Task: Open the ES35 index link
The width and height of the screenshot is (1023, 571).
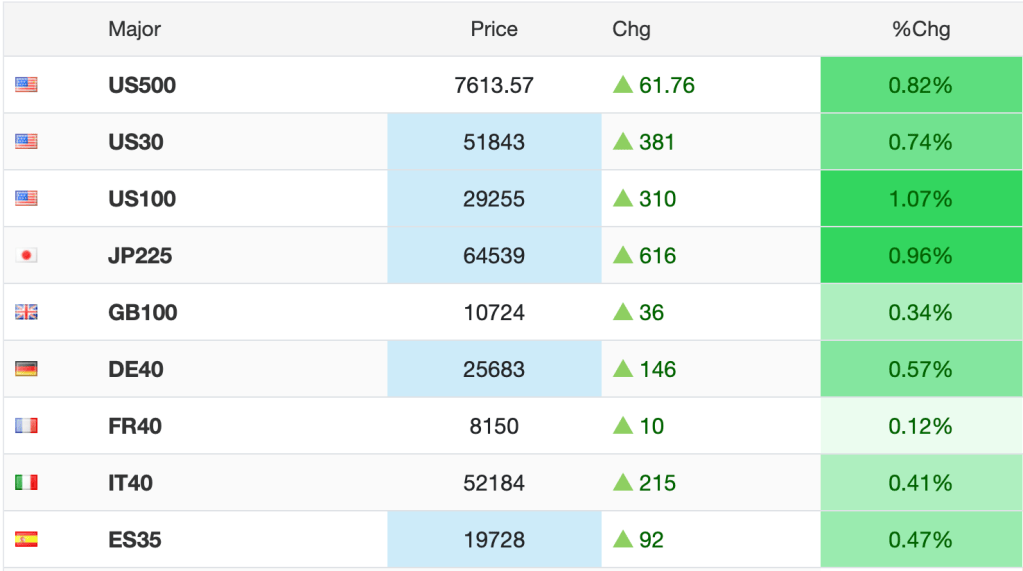Action: (134, 540)
